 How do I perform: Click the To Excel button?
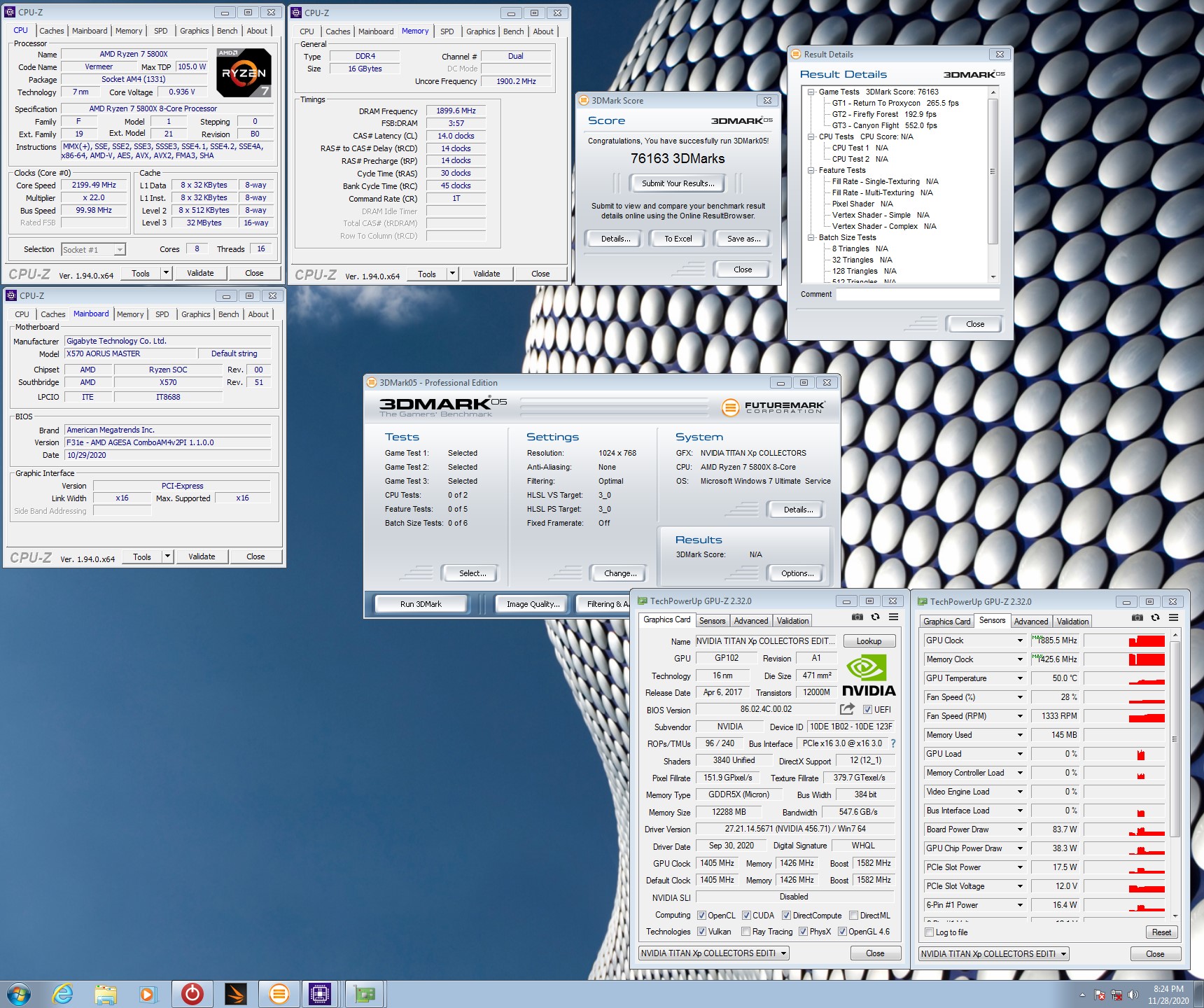[678, 239]
